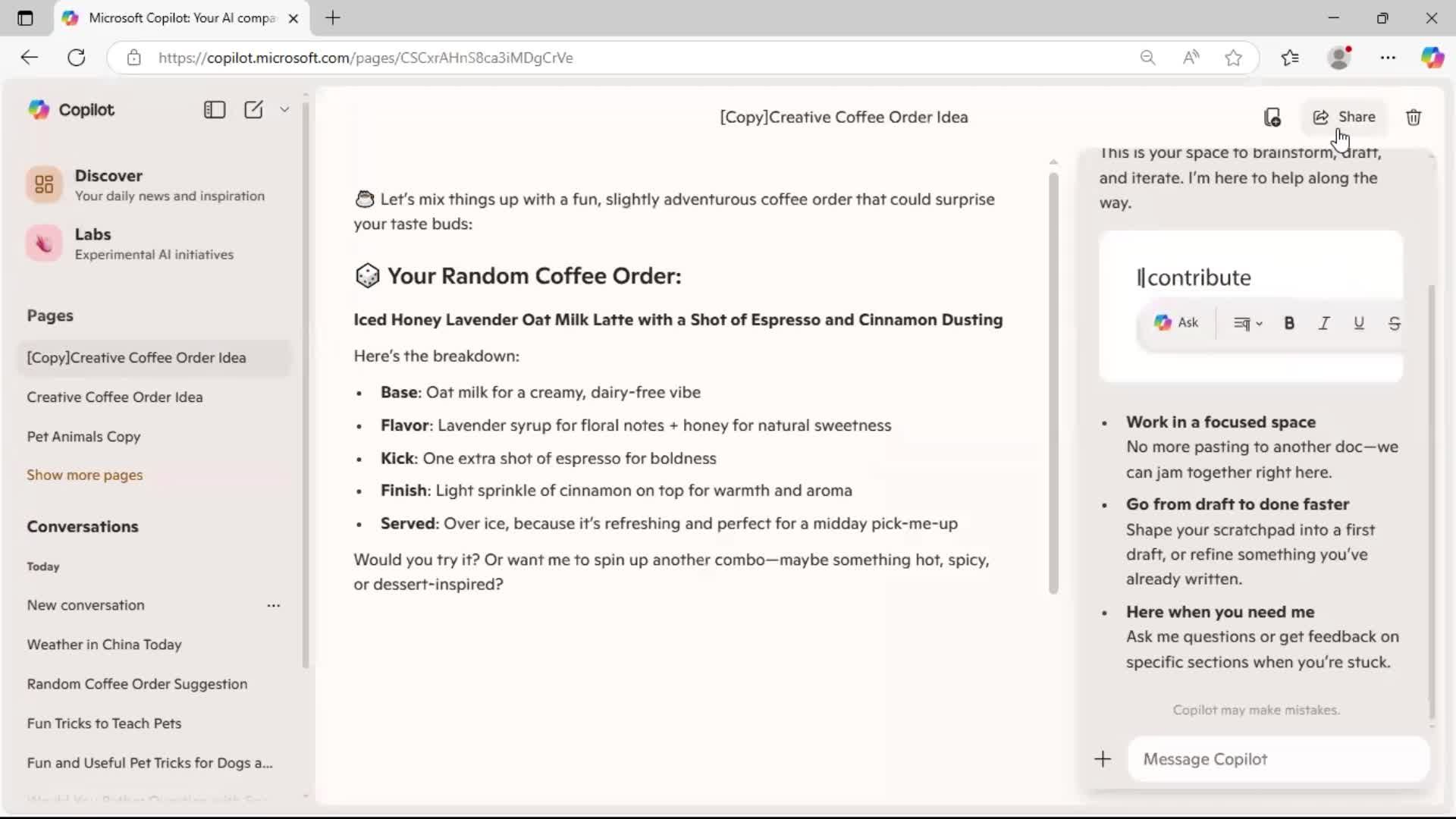Expand the chevron next to compose icon
Image resolution: width=1456 pixels, height=819 pixels.
click(284, 110)
